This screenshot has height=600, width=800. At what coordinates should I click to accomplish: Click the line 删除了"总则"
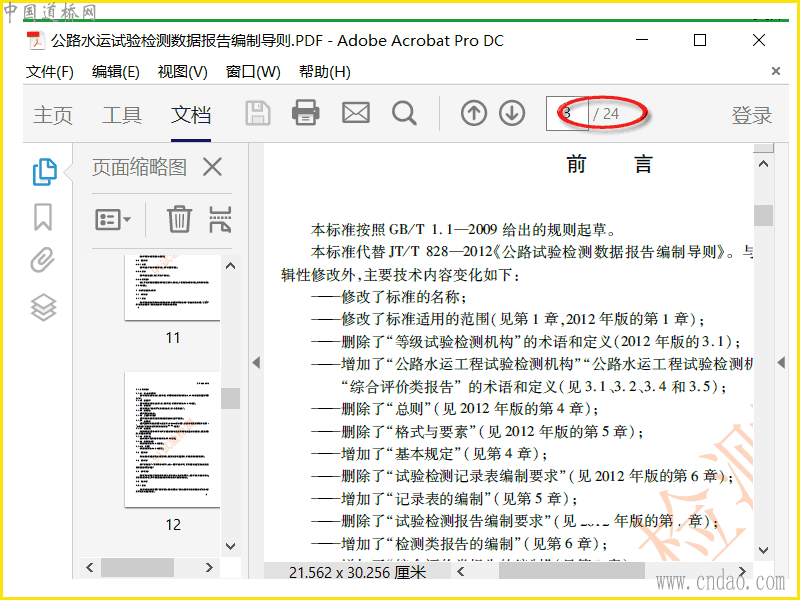tap(455, 409)
